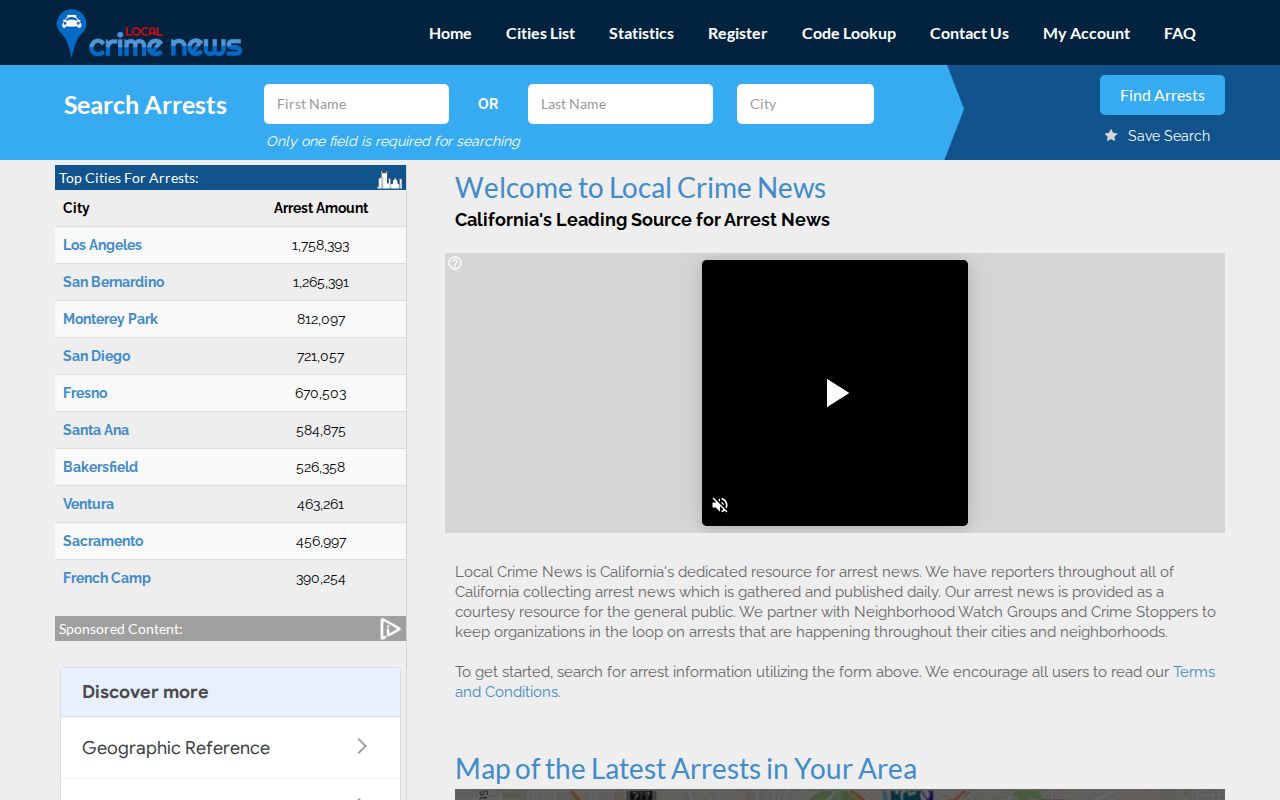Screen dimensions: 1280x800
Task: Click the city skyline icon in Top Cities header
Action: (x=389, y=179)
